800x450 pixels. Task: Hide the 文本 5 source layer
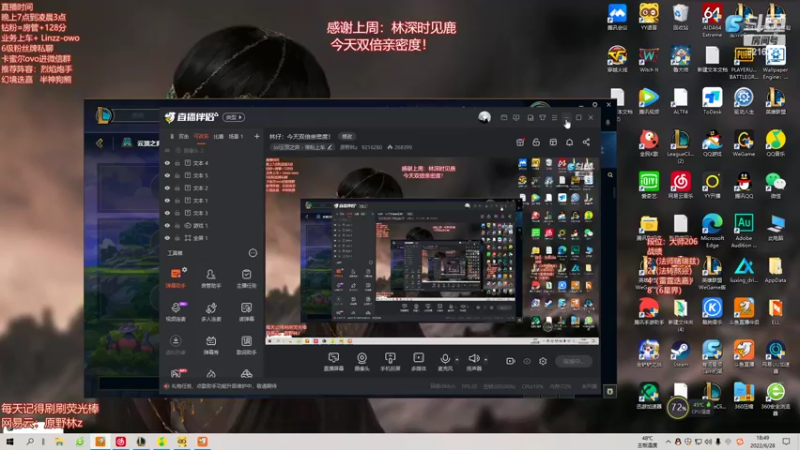167,176
